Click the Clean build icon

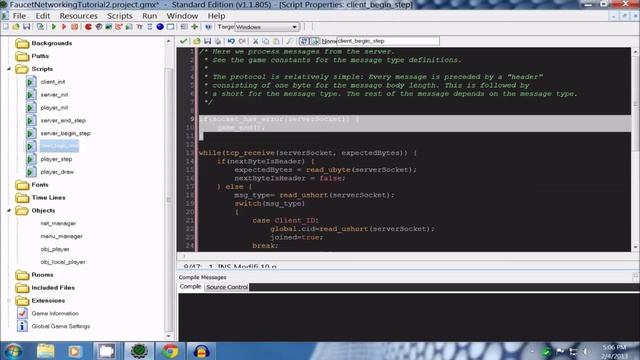pos(74,27)
